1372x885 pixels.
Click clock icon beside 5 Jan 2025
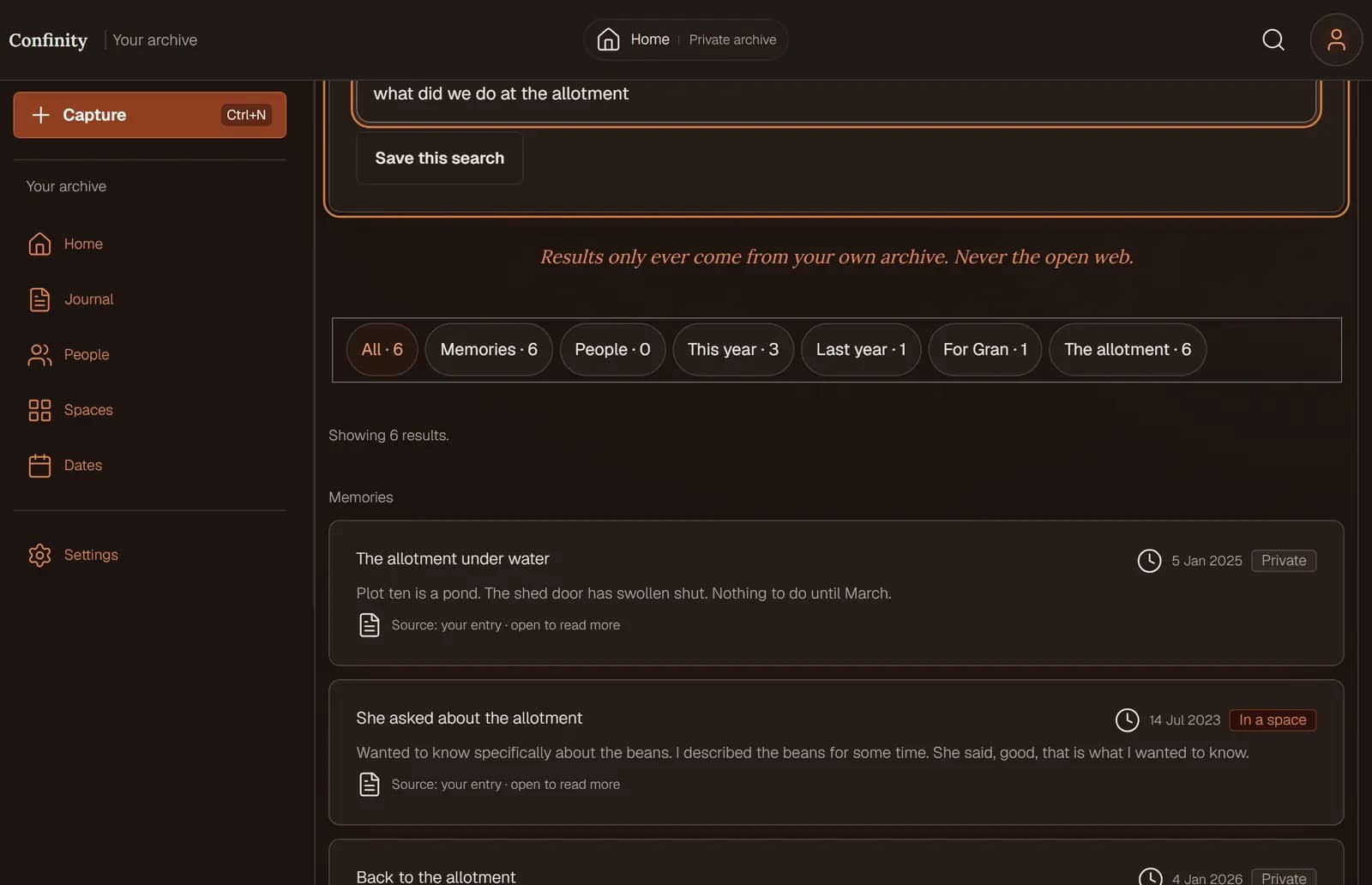1149,561
